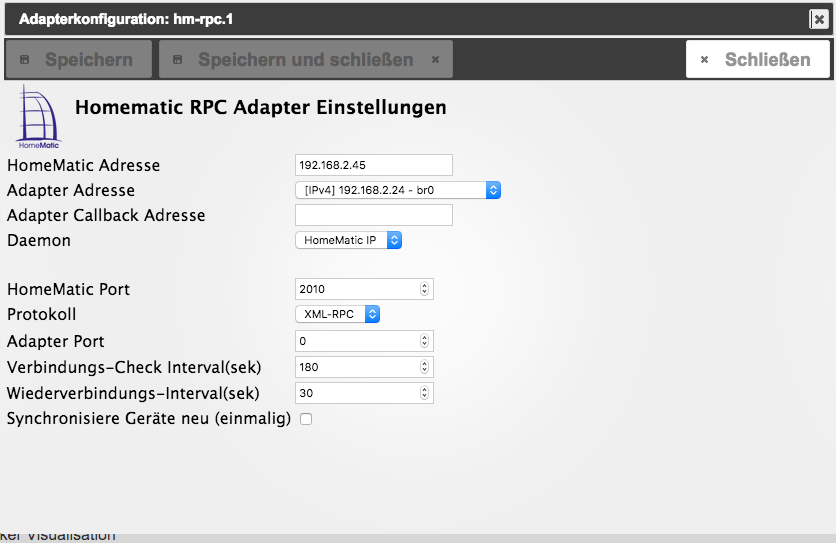Click Synchronisiere Geräte neu (einmalig) label
The height and width of the screenshot is (543, 836).
click(x=149, y=418)
